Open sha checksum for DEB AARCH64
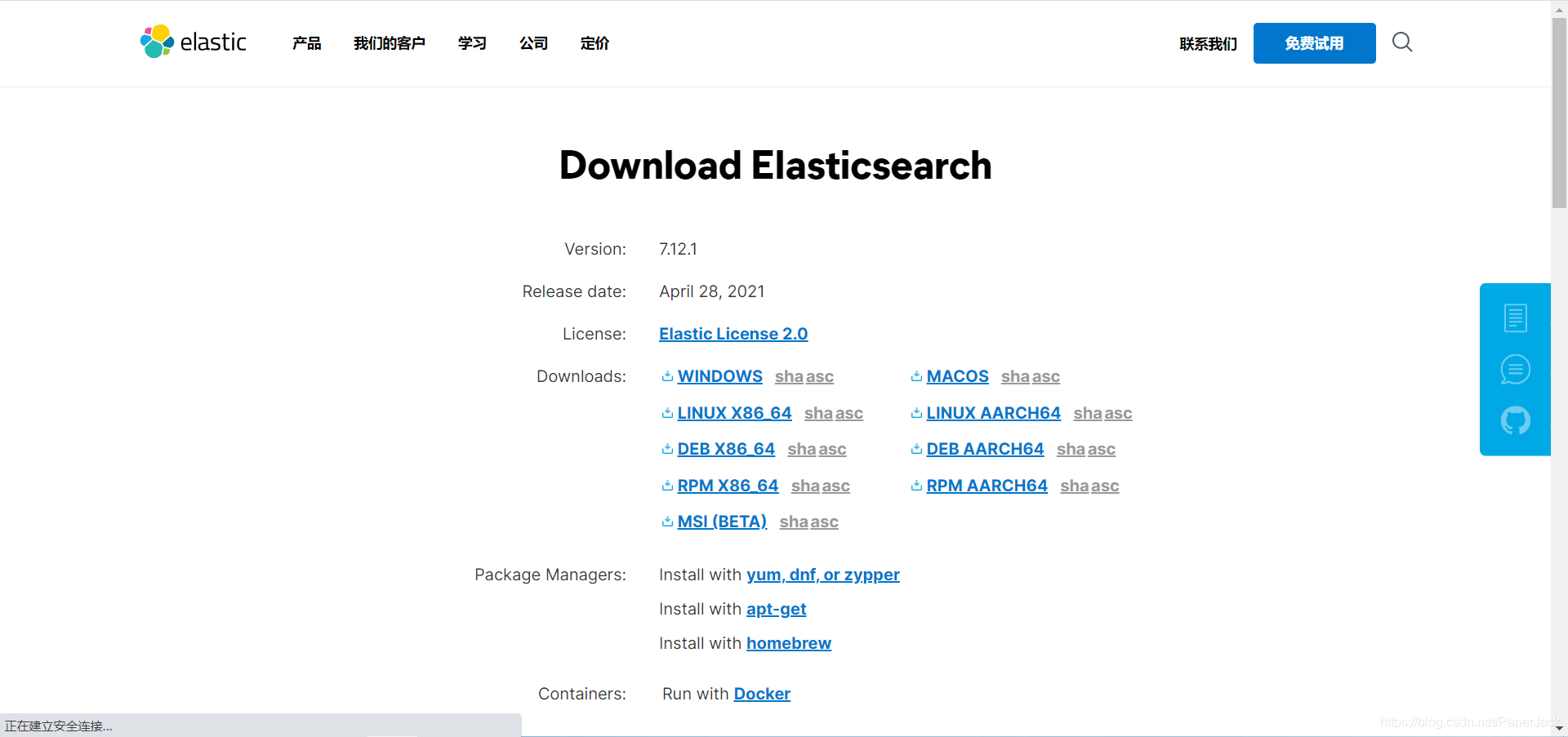 point(1071,449)
